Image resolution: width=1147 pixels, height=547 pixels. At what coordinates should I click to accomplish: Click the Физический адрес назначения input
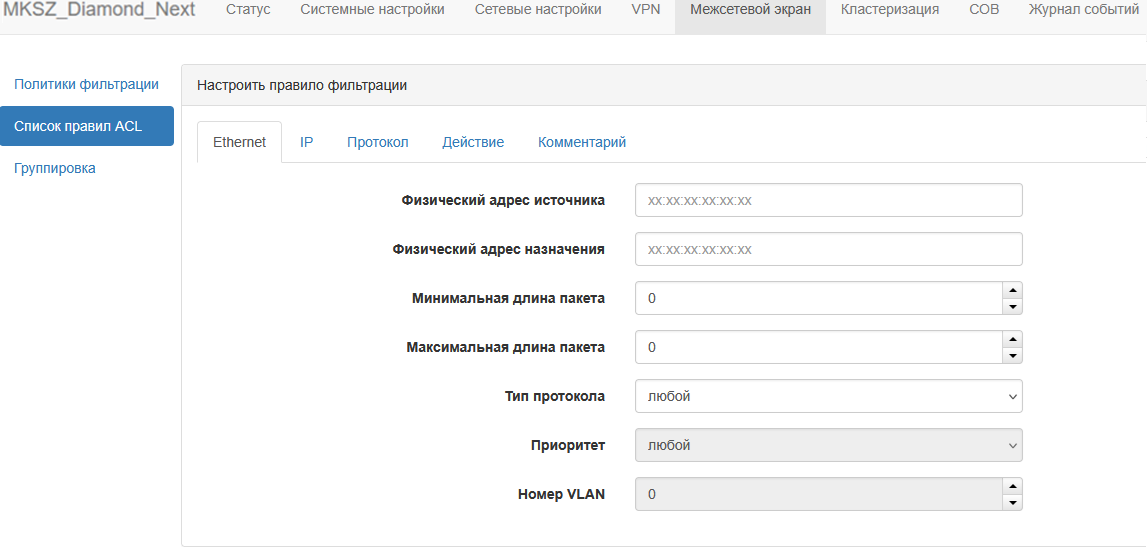[828, 249]
